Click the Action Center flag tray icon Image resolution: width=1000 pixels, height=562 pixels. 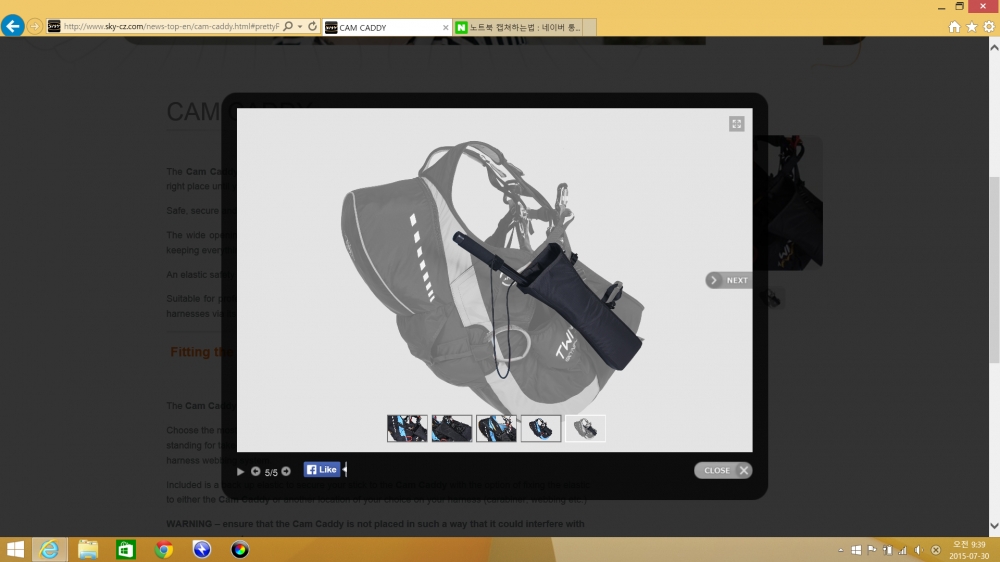pyautogui.click(x=872, y=550)
